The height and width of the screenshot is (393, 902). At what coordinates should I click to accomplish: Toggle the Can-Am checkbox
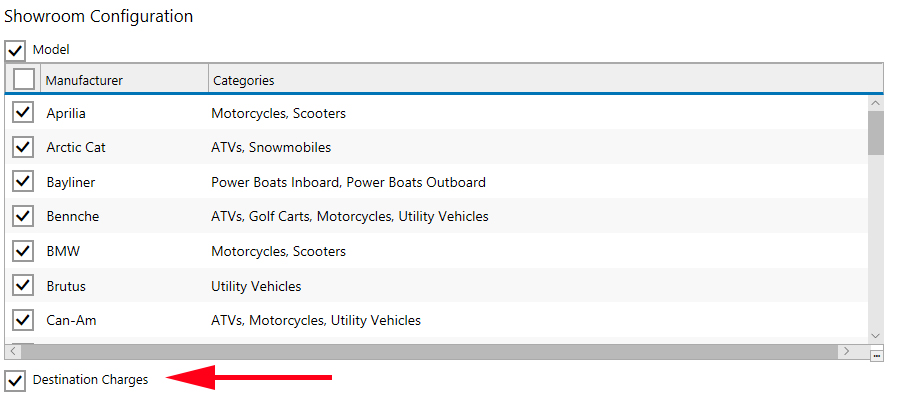[x=23, y=319]
